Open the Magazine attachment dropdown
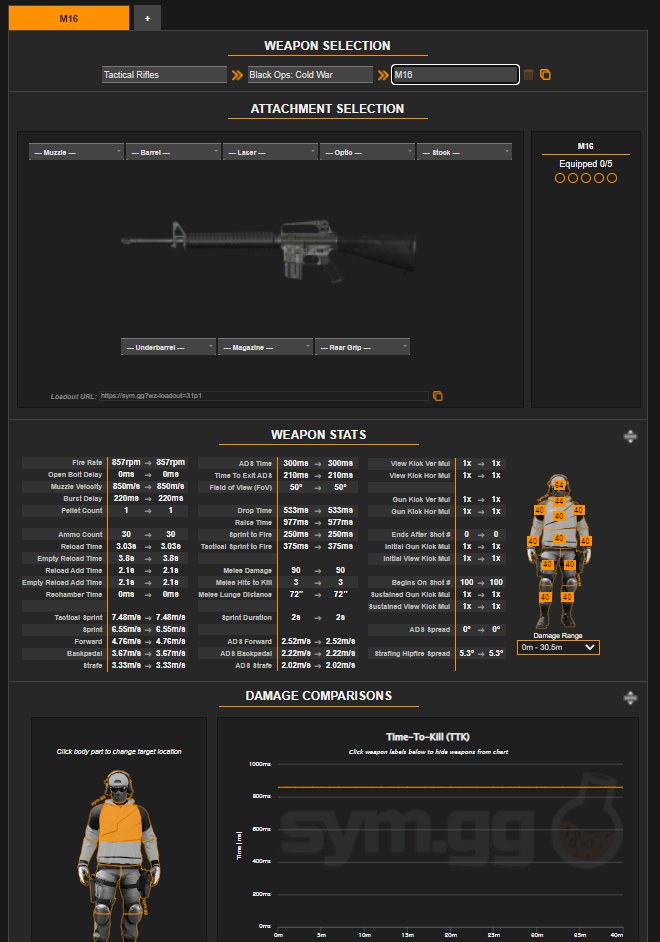Image resolution: width=660 pixels, height=942 pixels. tap(265, 347)
